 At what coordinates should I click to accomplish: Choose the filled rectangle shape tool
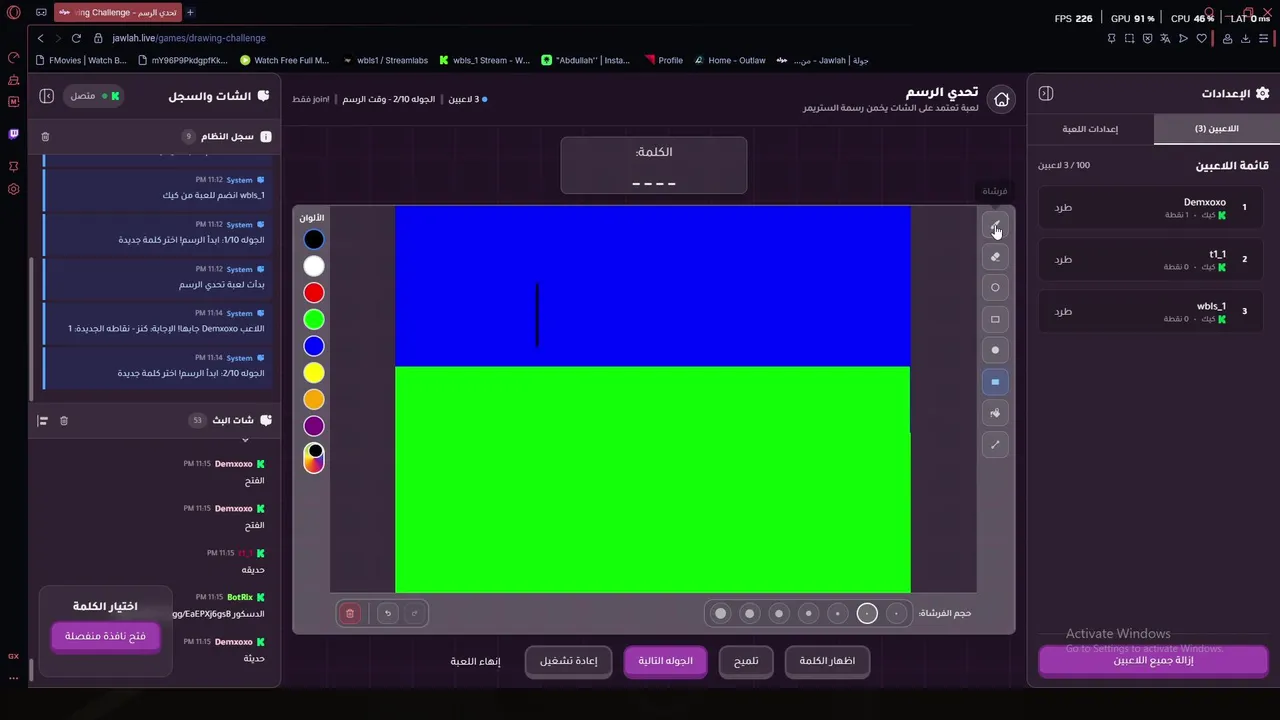[995, 382]
